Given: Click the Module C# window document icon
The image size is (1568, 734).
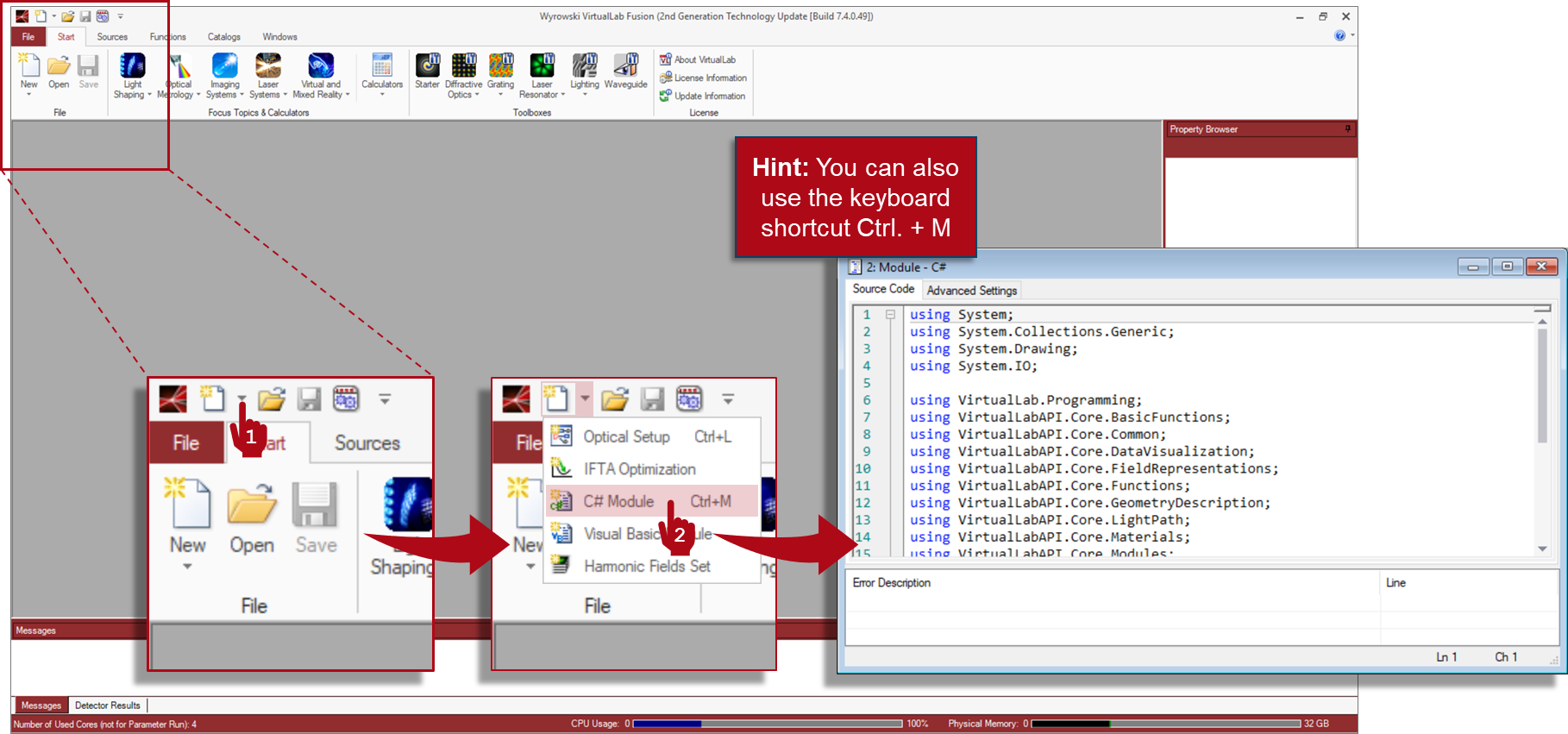Looking at the screenshot, I should point(855,267).
